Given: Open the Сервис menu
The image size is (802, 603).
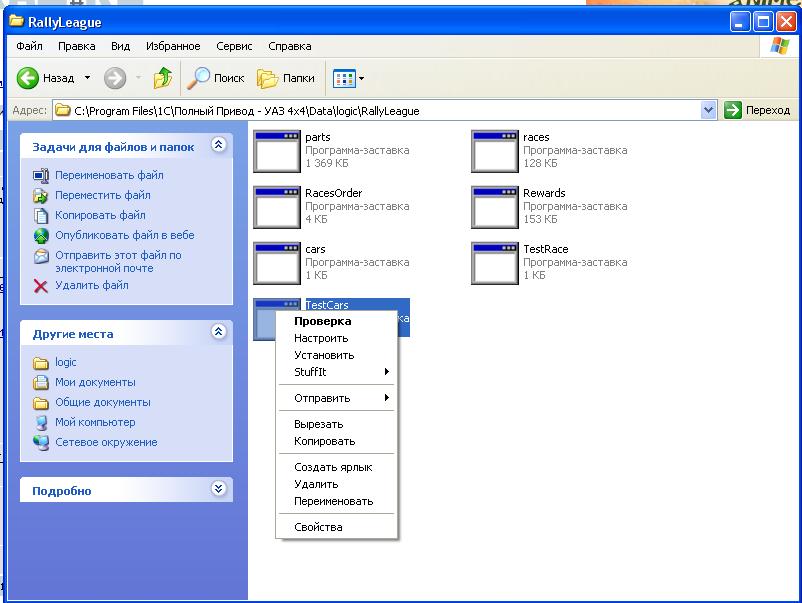Looking at the screenshot, I should pos(234,46).
